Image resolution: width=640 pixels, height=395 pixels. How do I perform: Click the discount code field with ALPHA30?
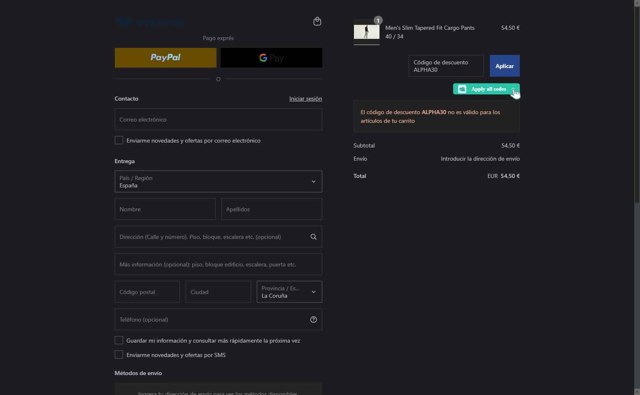point(446,66)
